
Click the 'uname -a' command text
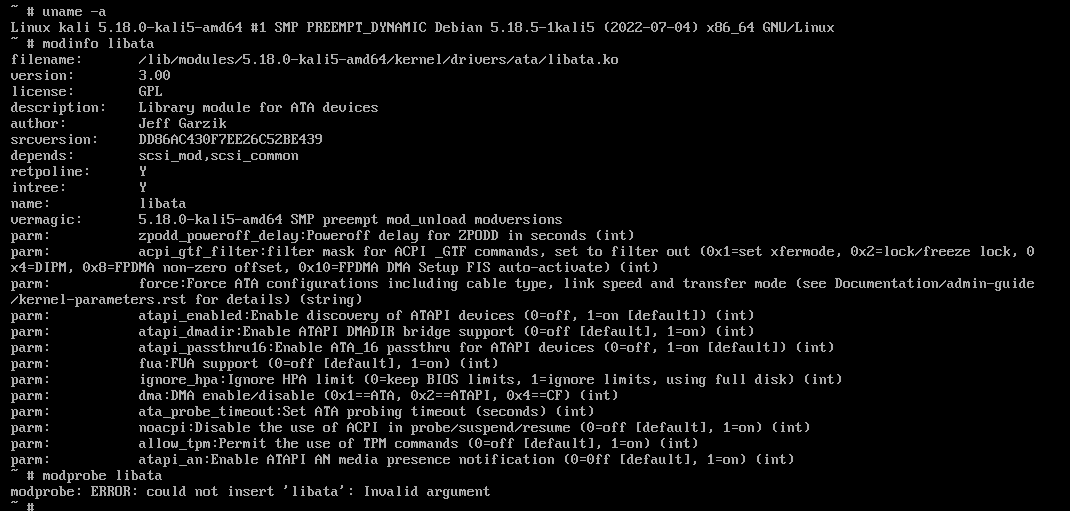pos(66,11)
